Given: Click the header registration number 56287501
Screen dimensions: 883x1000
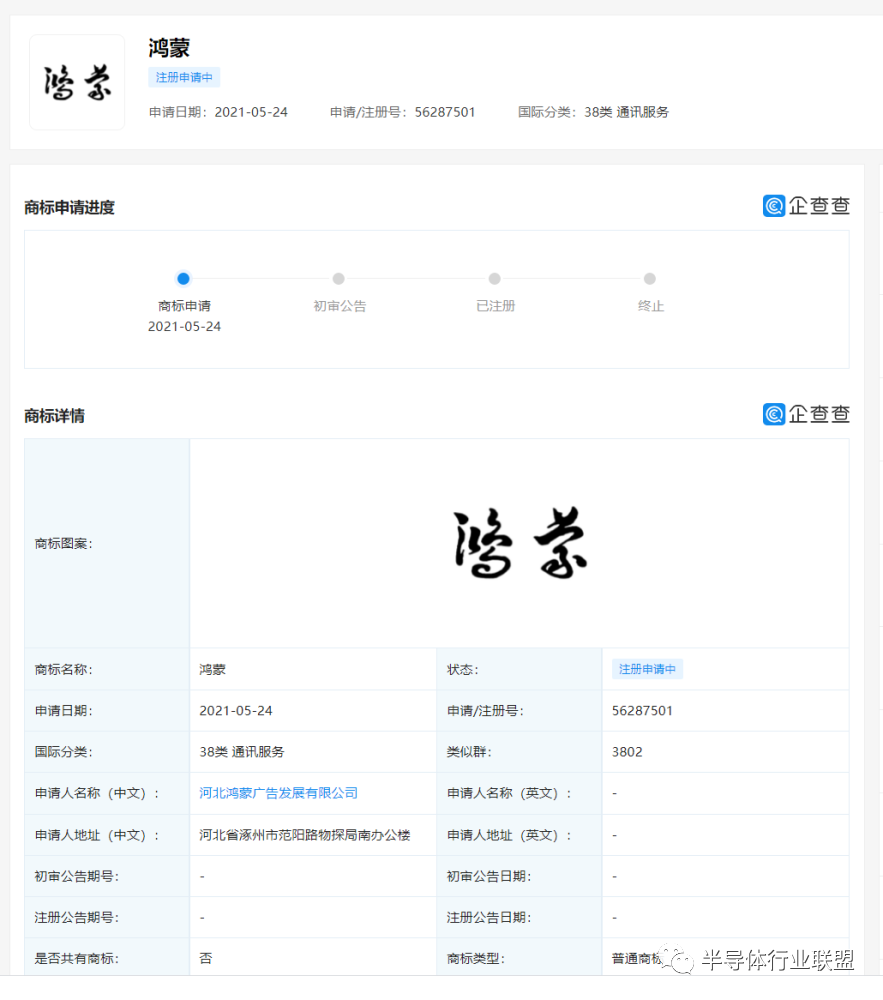Looking at the screenshot, I should [x=445, y=112].
